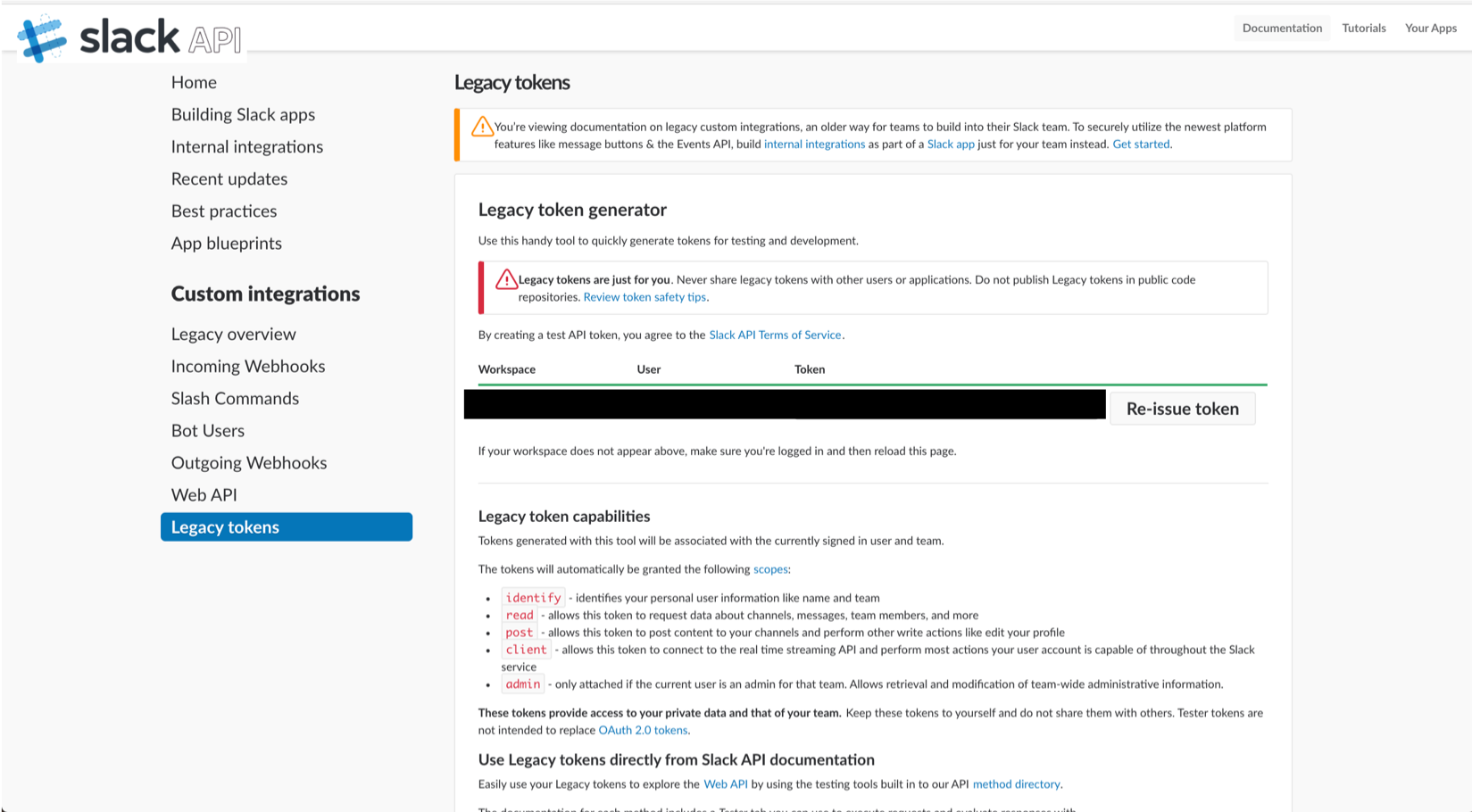Open Slack API Terms of Service link
Image resolution: width=1472 pixels, height=812 pixels.
click(x=775, y=335)
